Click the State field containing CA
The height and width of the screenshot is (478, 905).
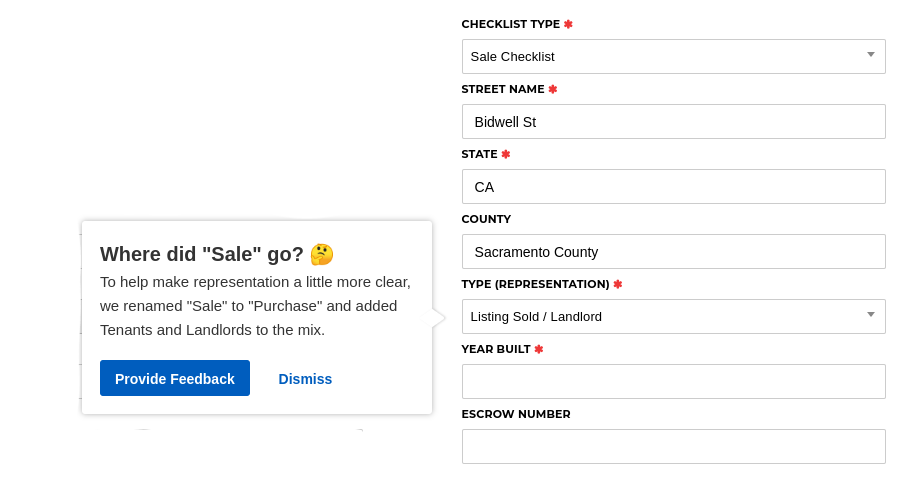pyautogui.click(x=674, y=186)
